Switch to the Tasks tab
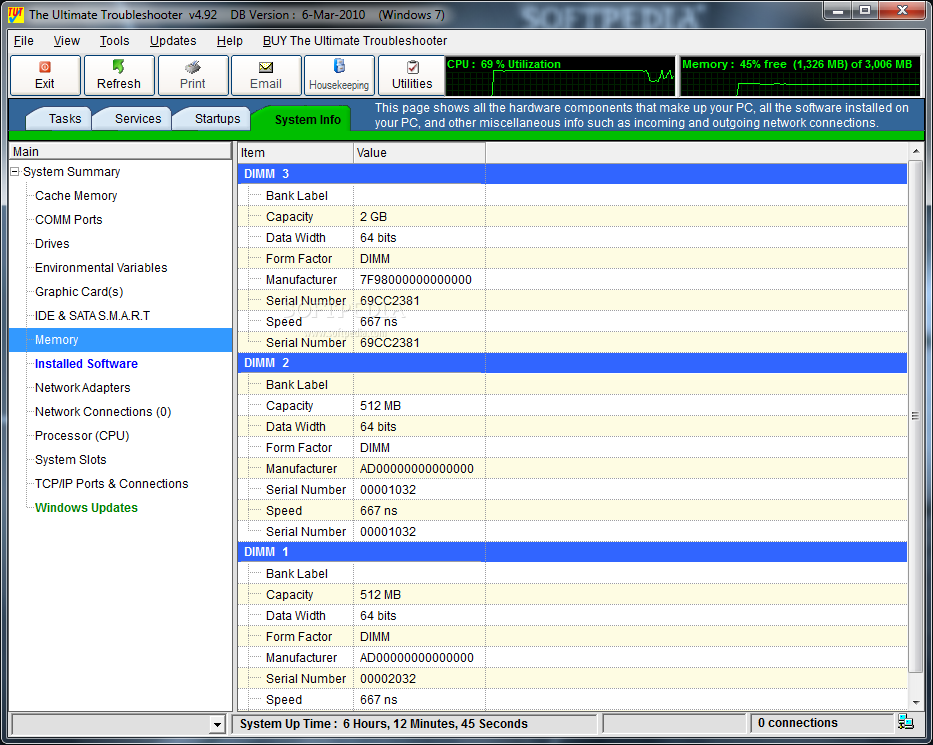933x745 pixels. (61, 118)
